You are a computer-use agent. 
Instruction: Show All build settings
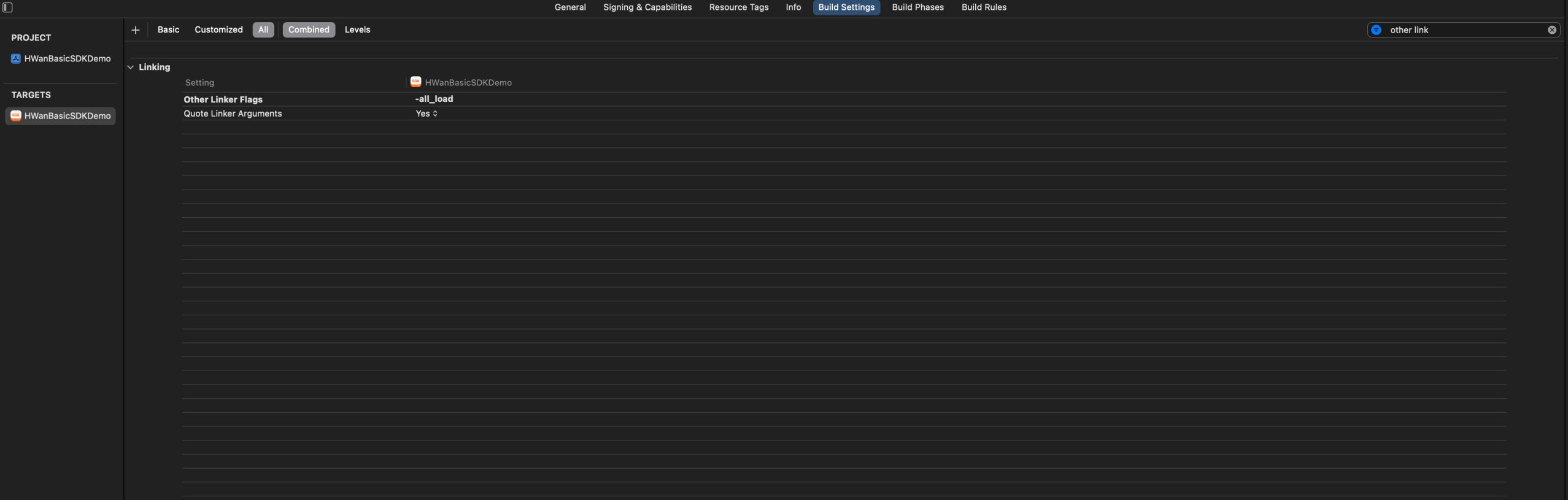(263, 29)
